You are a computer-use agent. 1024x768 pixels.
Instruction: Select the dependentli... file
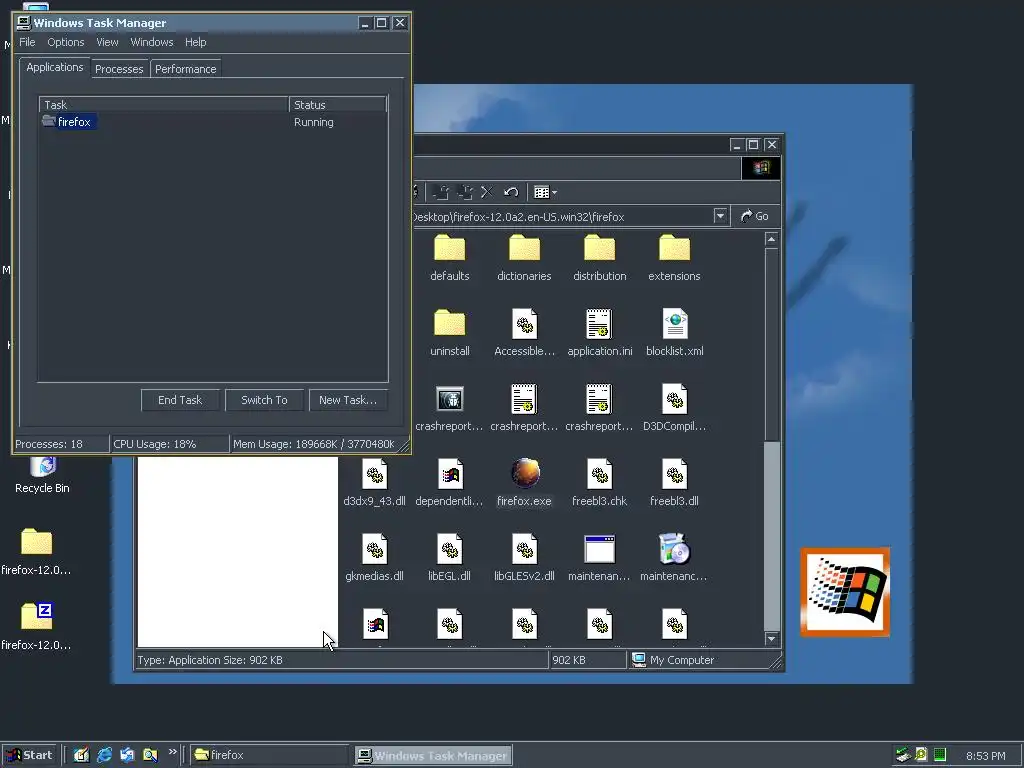click(449, 483)
